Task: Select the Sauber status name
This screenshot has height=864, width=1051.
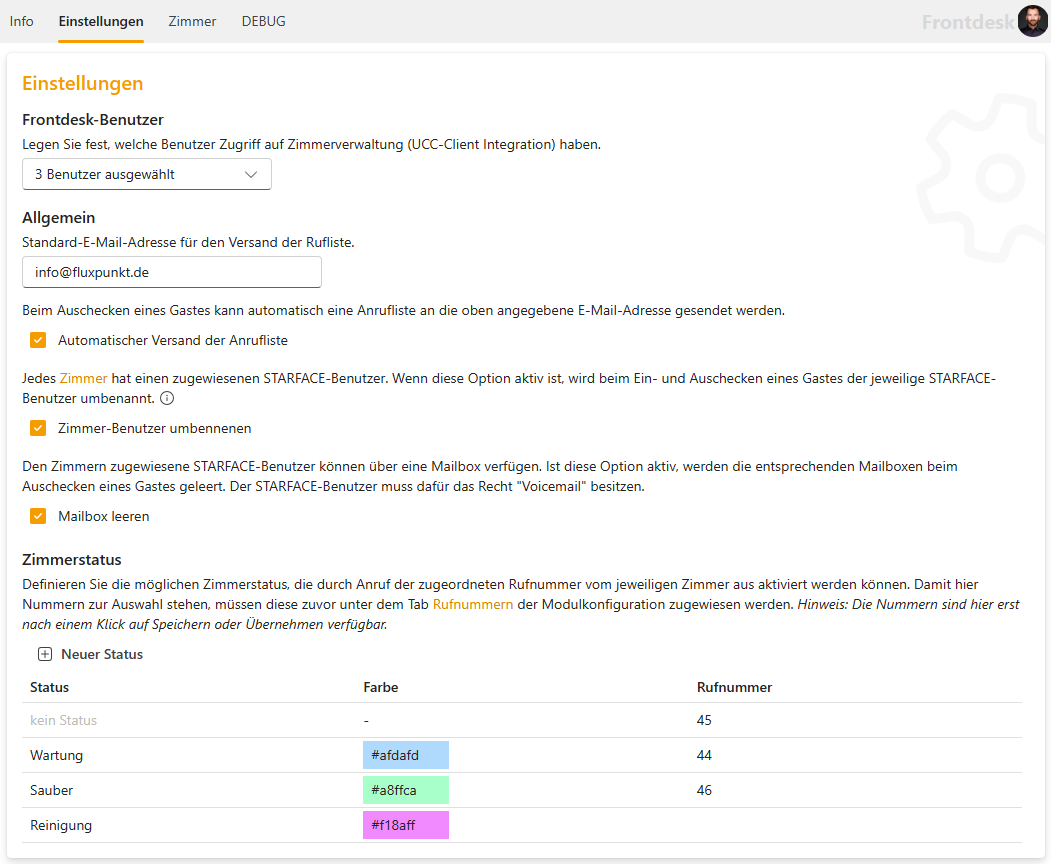Action: (x=52, y=790)
